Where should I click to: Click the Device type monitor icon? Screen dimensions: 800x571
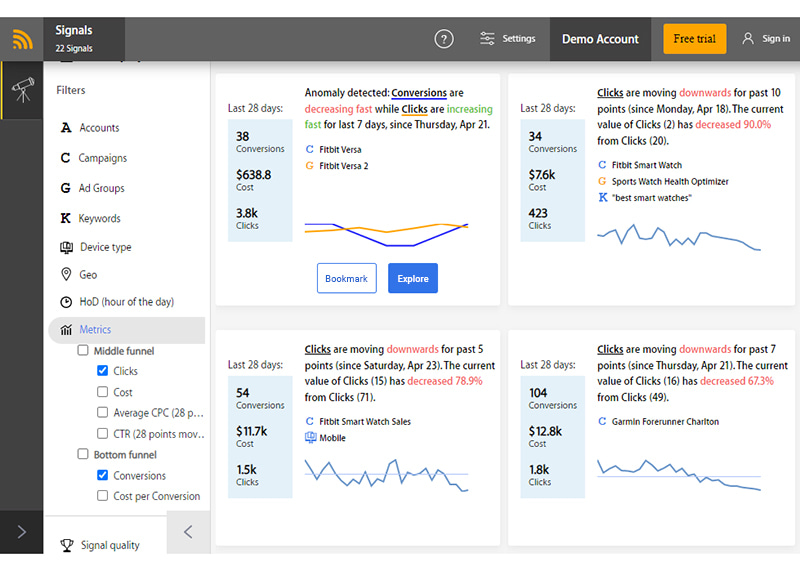coord(66,247)
